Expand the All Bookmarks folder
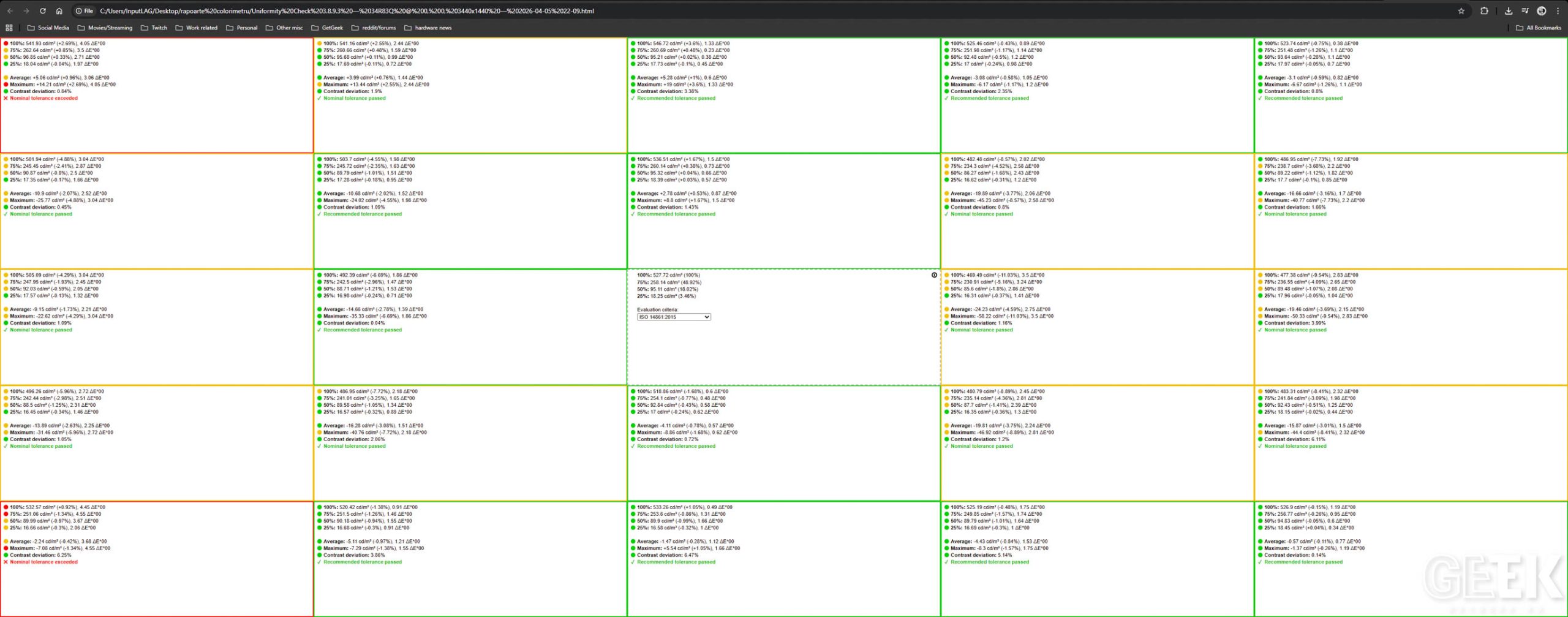This screenshot has height=617, width=1568. tap(1538, 28)
